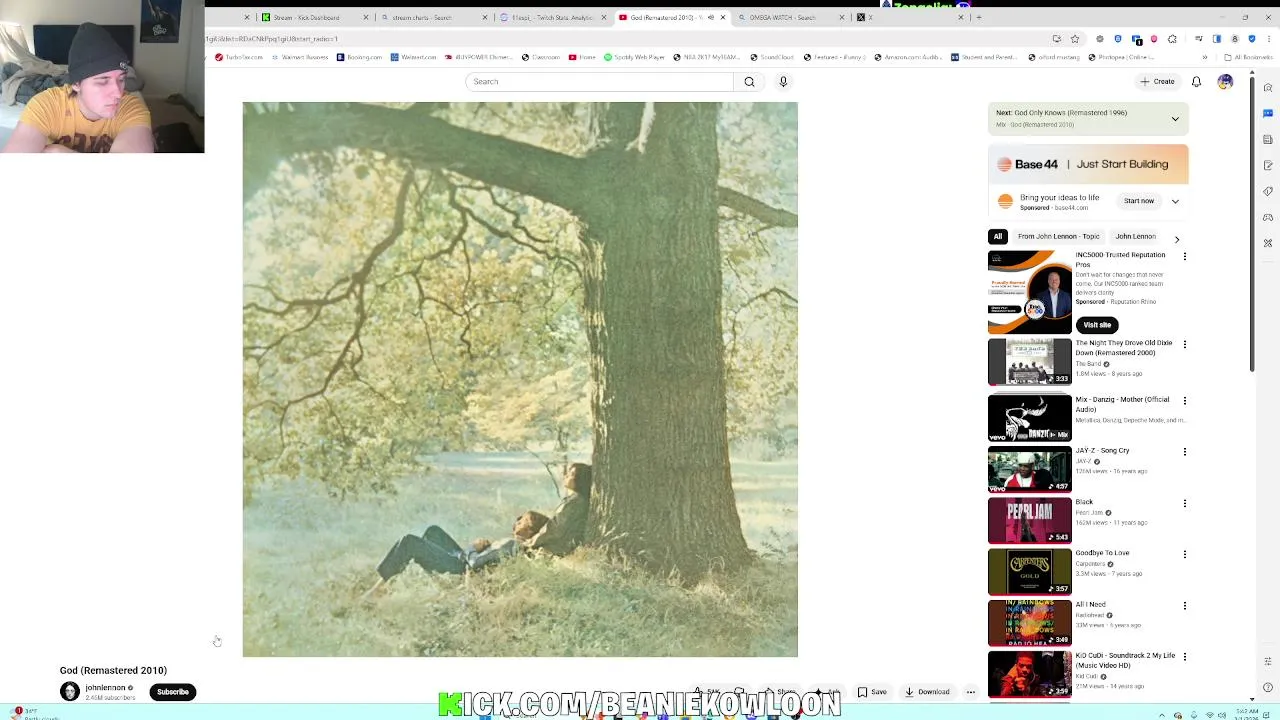Open the Radiohead All I Need video
The height and width of the screenshot is (720, 1280).
pos(1029,623)
